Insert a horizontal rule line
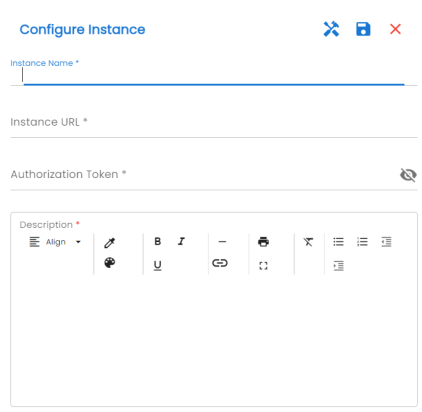 click(222, 242)
